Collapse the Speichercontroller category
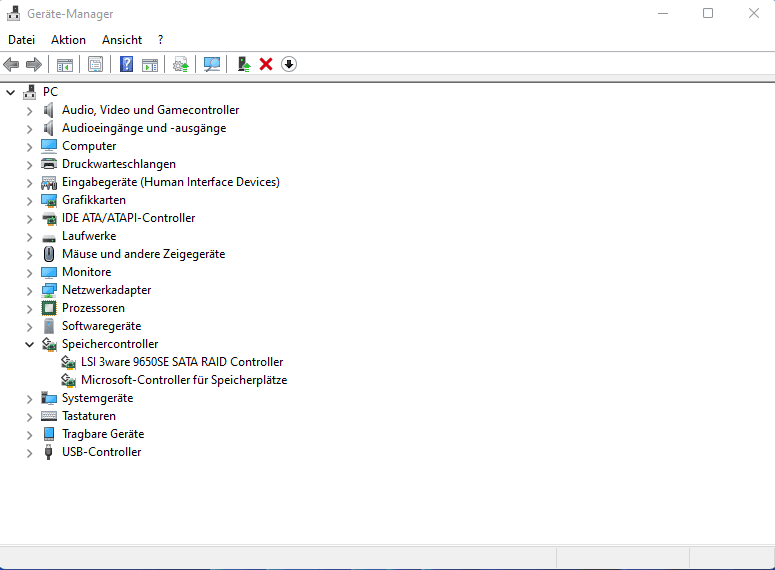775x570 pixels. coord(29,344)
